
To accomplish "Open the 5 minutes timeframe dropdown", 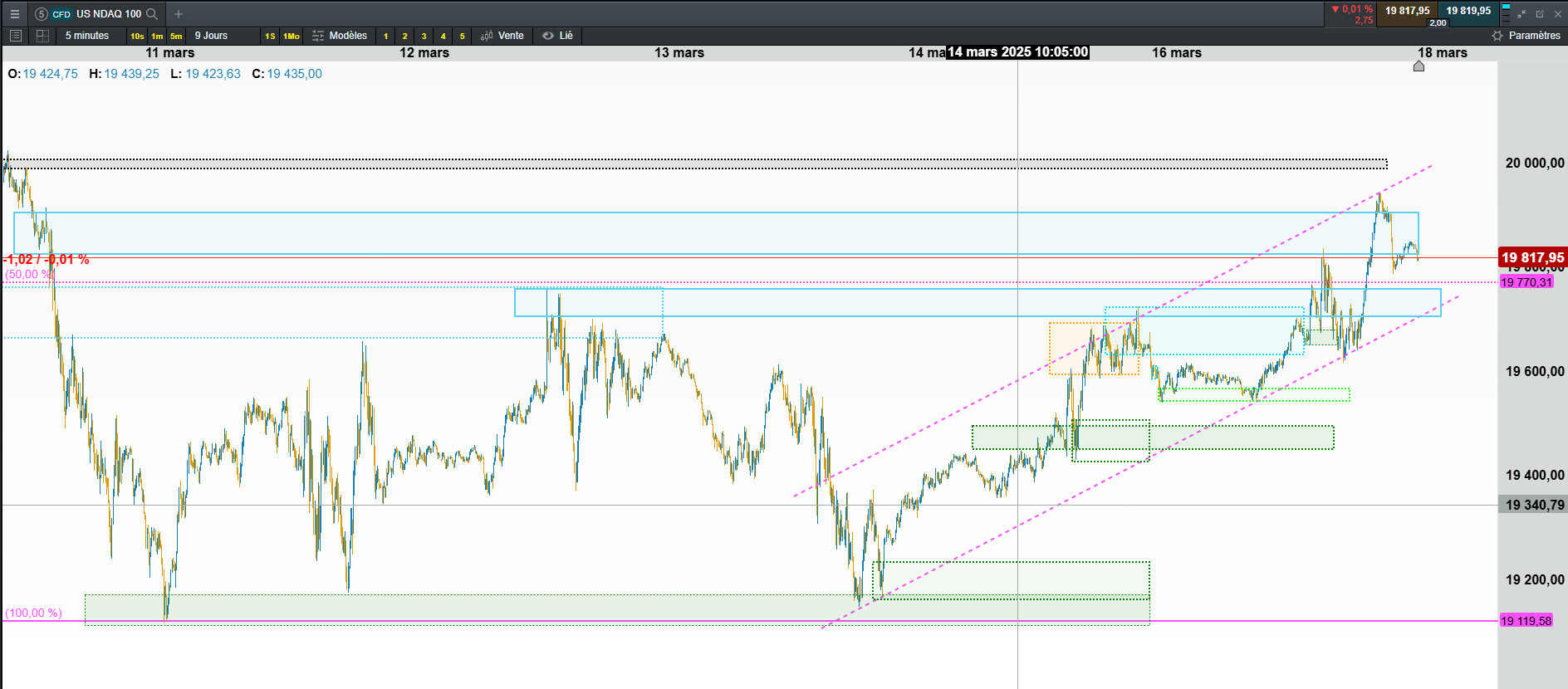I will pos(87,36).
